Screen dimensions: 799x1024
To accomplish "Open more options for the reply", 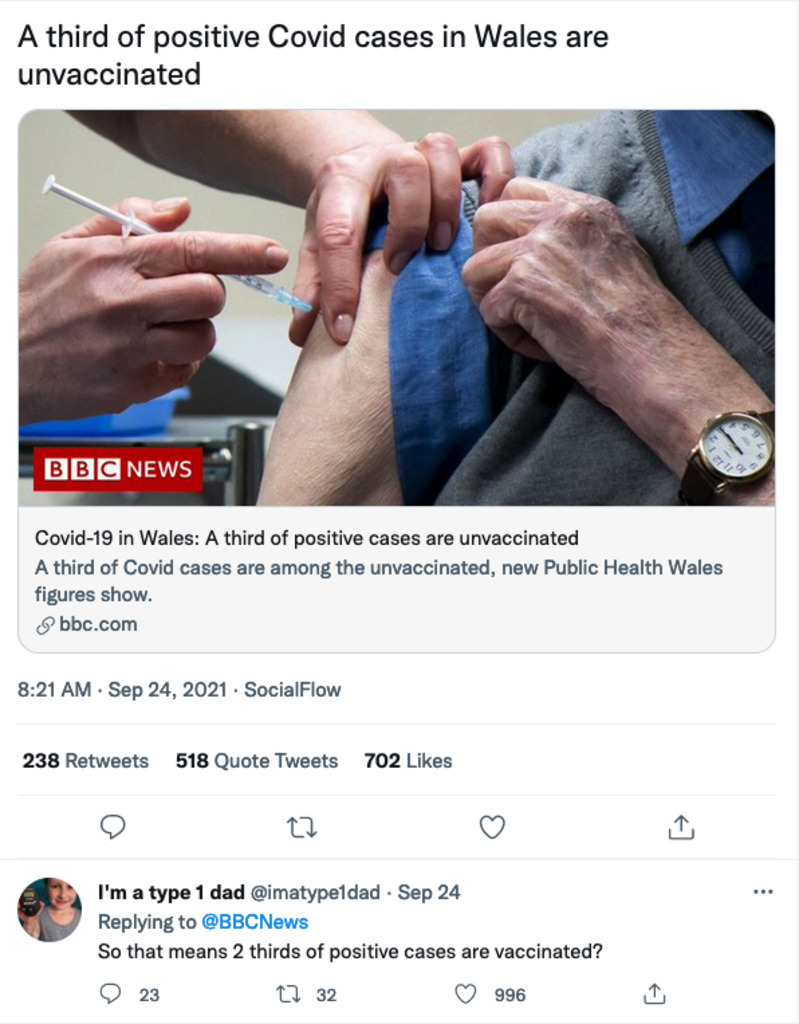I will point(762,892).
